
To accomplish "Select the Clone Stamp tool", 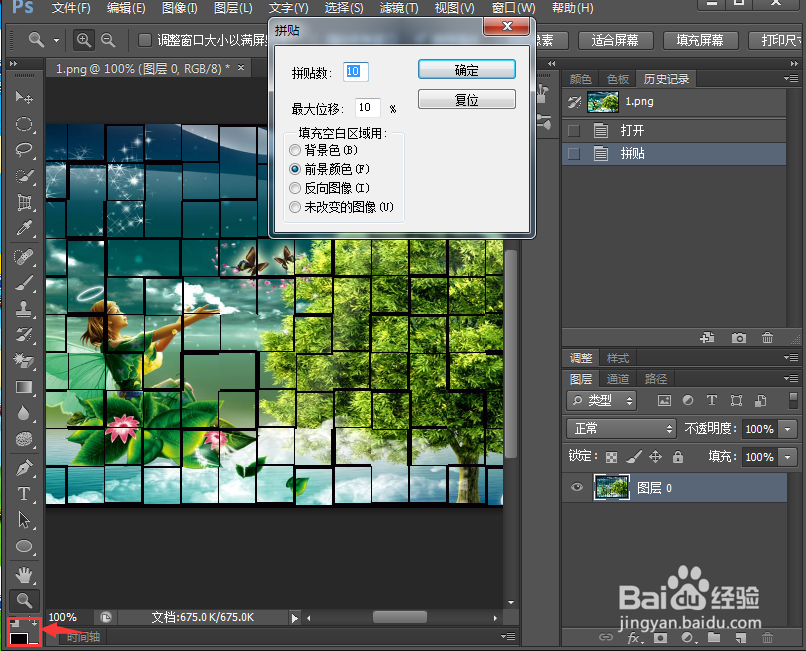I will 24,309.
